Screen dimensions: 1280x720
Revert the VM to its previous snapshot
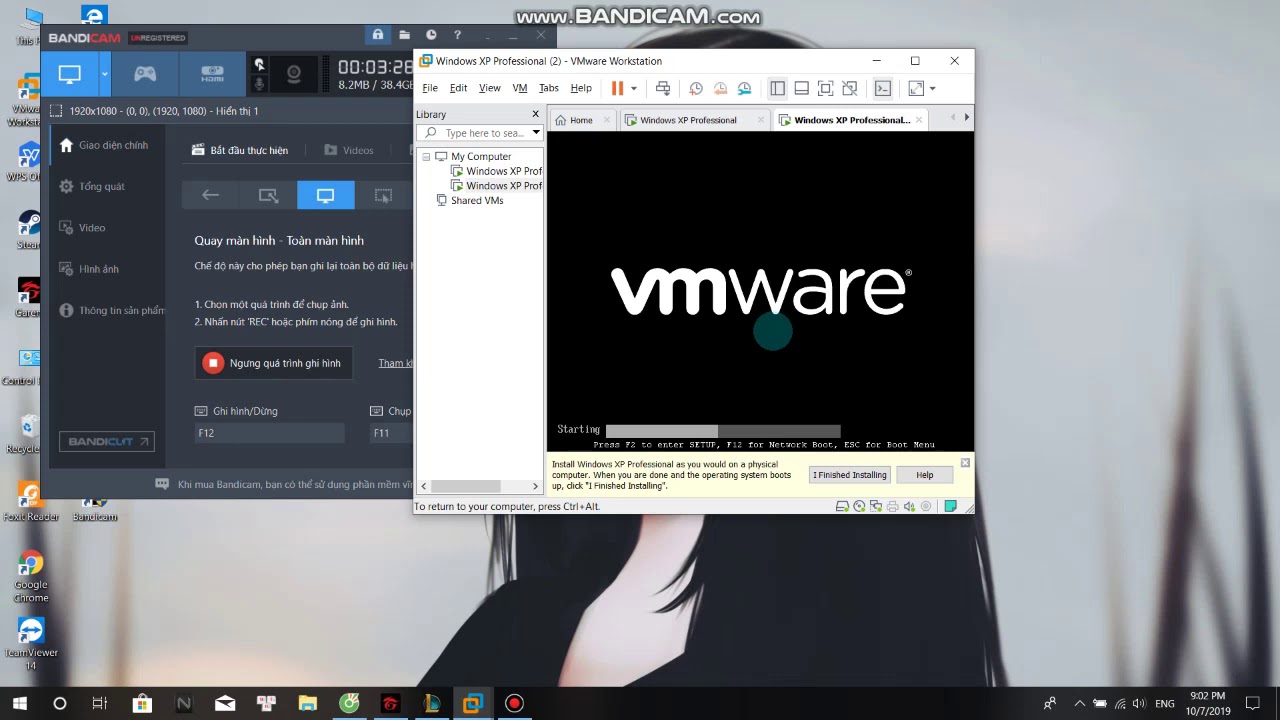click(x=720, y=88)
